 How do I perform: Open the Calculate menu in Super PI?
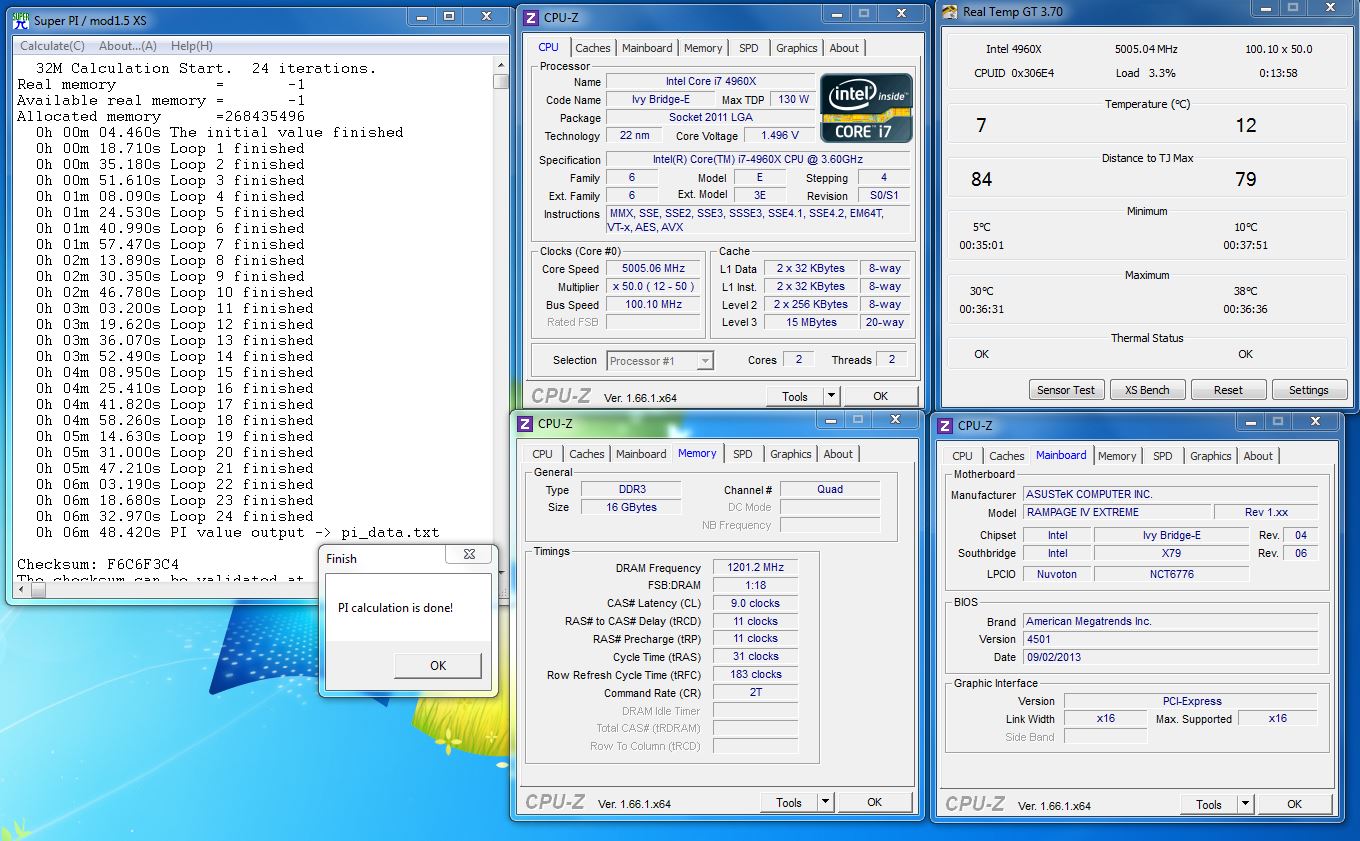coord(52,46)
